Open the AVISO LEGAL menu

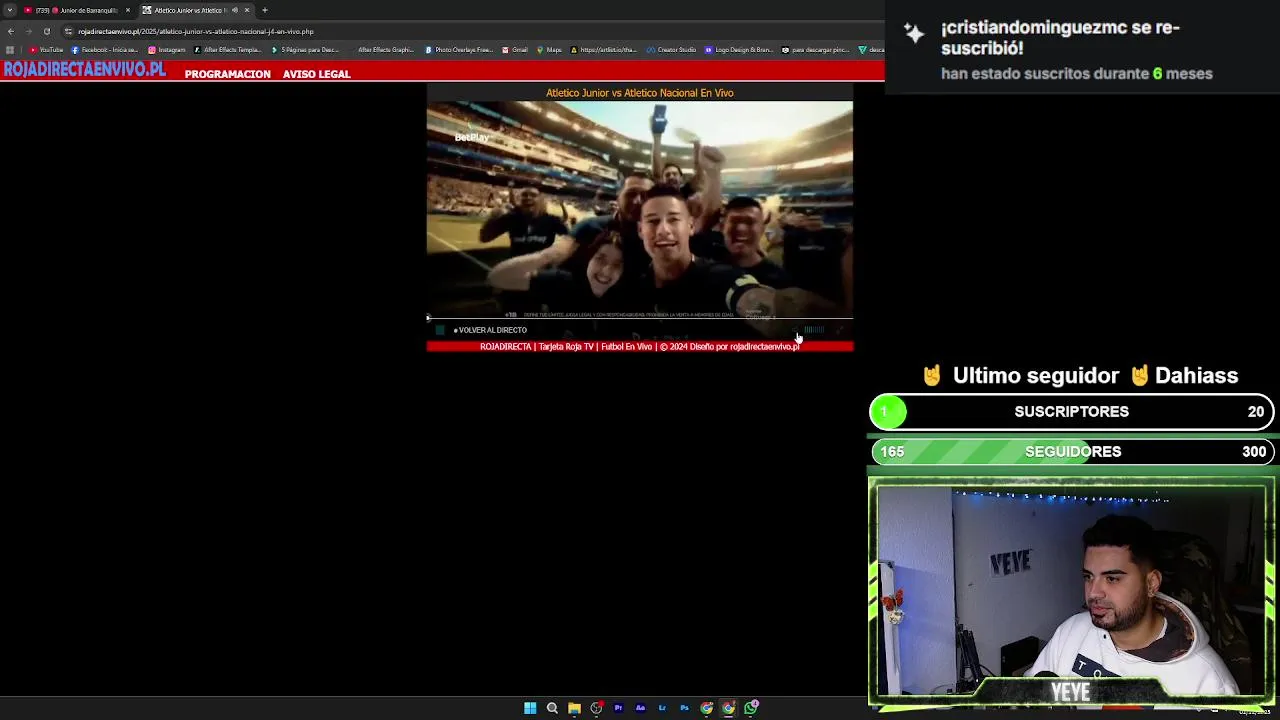316,74
